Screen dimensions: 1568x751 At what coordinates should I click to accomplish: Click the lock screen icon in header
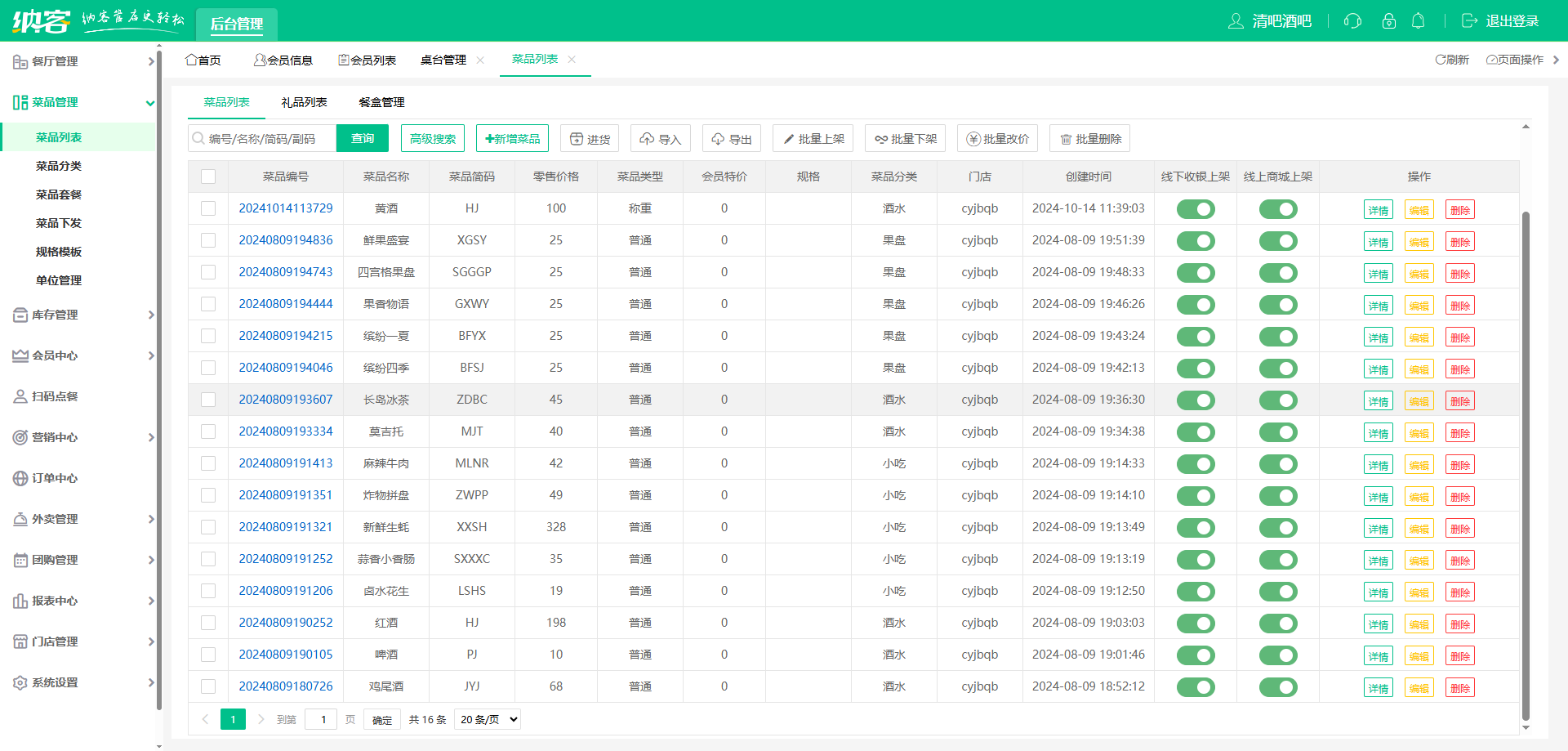(1388, 21)
